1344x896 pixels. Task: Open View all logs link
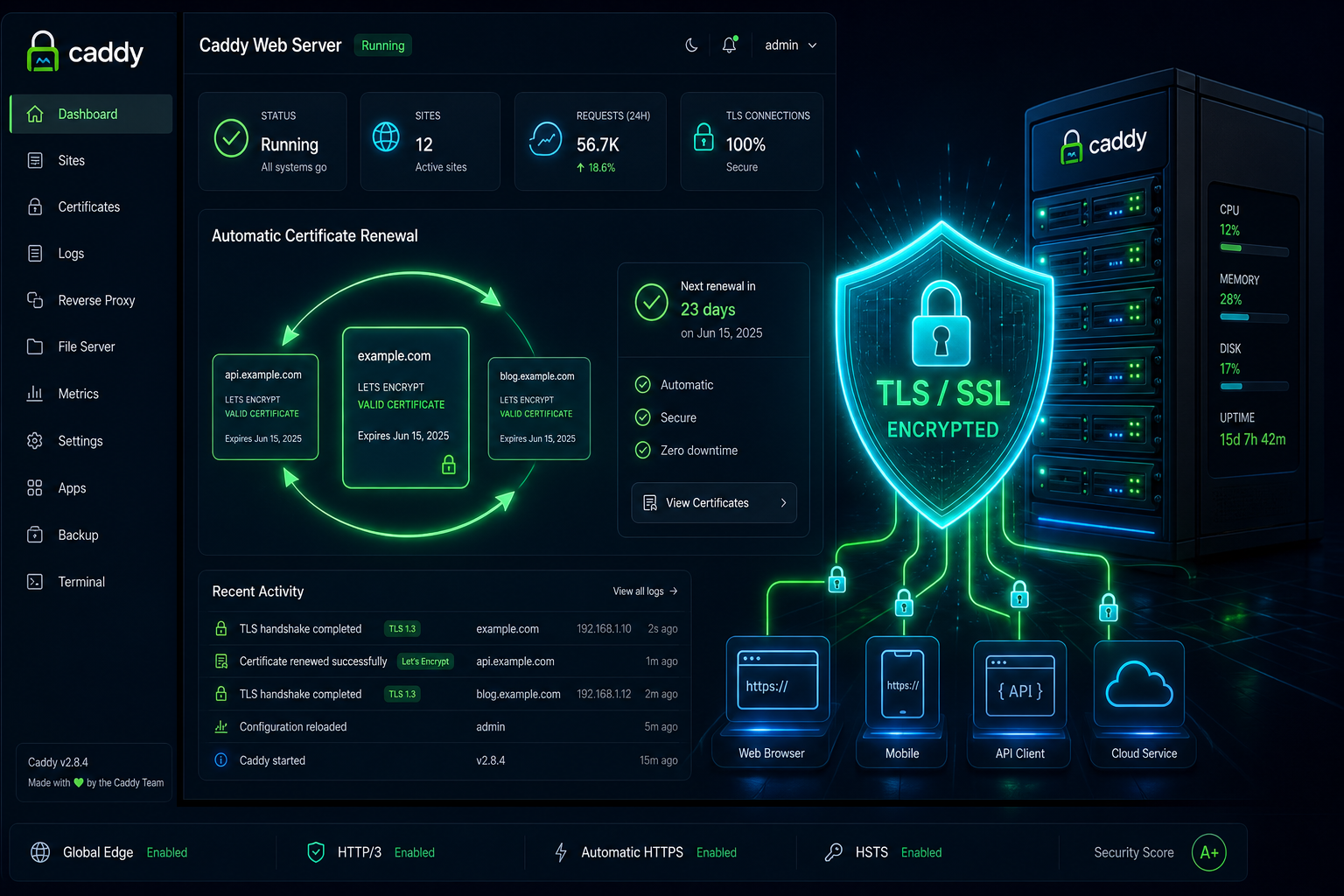(x=645, y=591)
